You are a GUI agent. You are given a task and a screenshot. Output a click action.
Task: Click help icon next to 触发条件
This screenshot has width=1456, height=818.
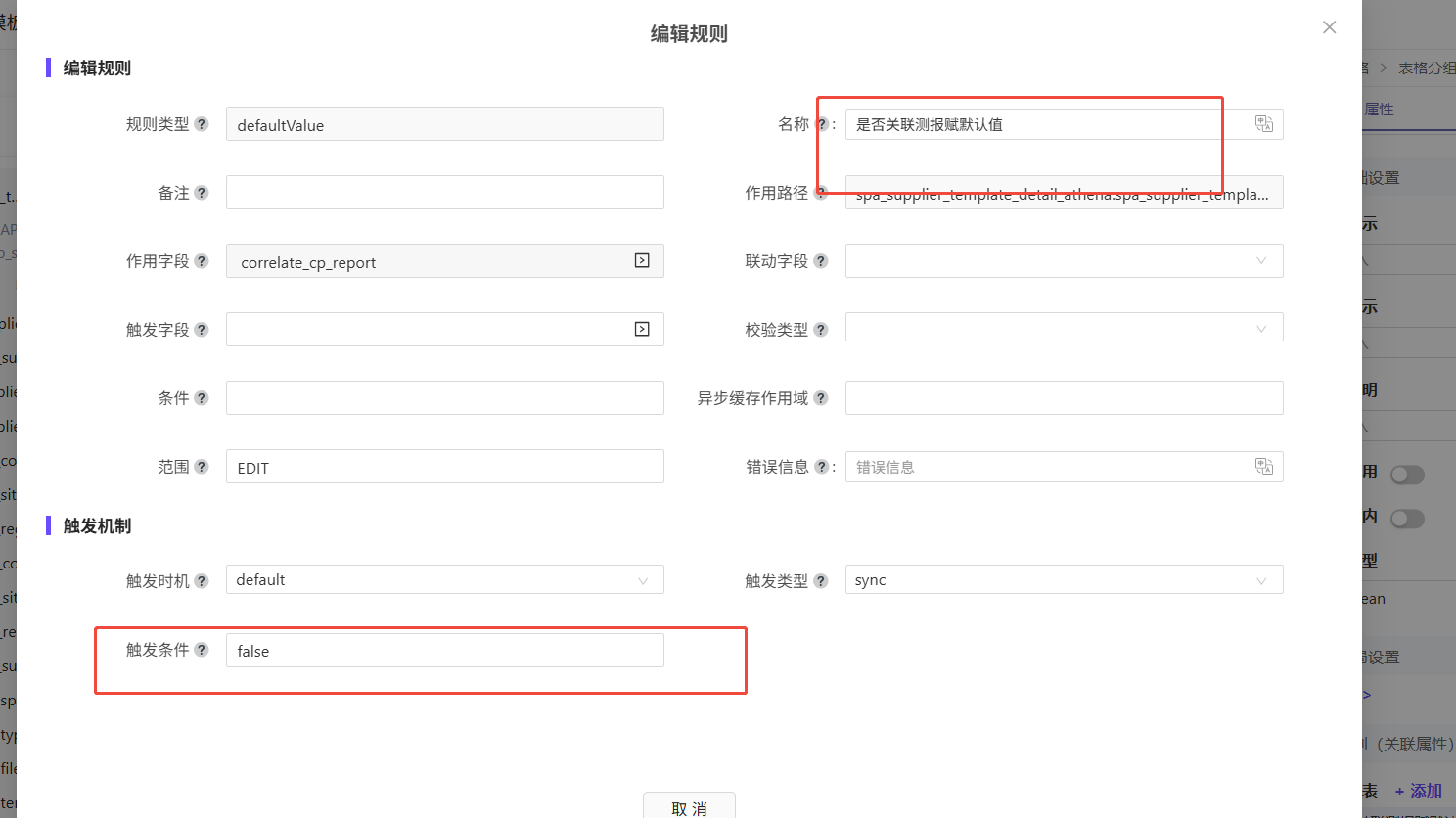pyautogui.click(x=202, y=650)
